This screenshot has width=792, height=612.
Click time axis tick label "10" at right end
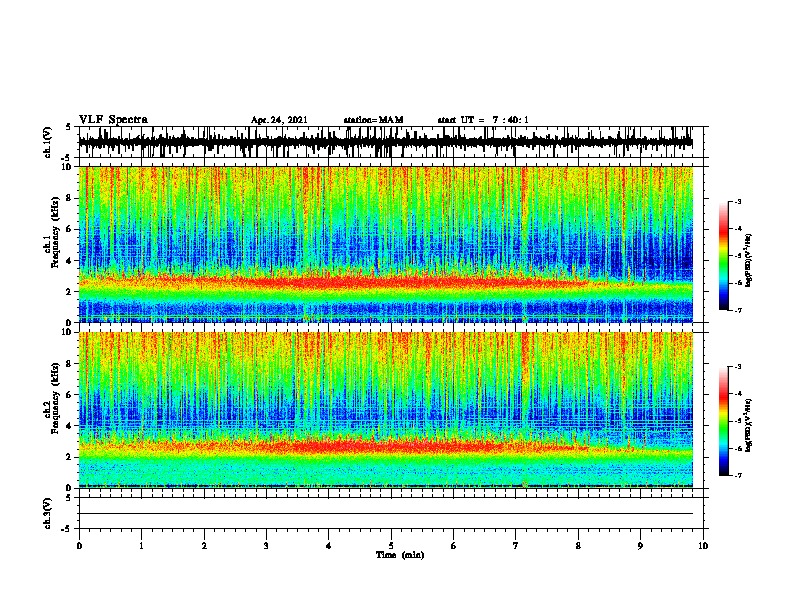coord(703,546)
